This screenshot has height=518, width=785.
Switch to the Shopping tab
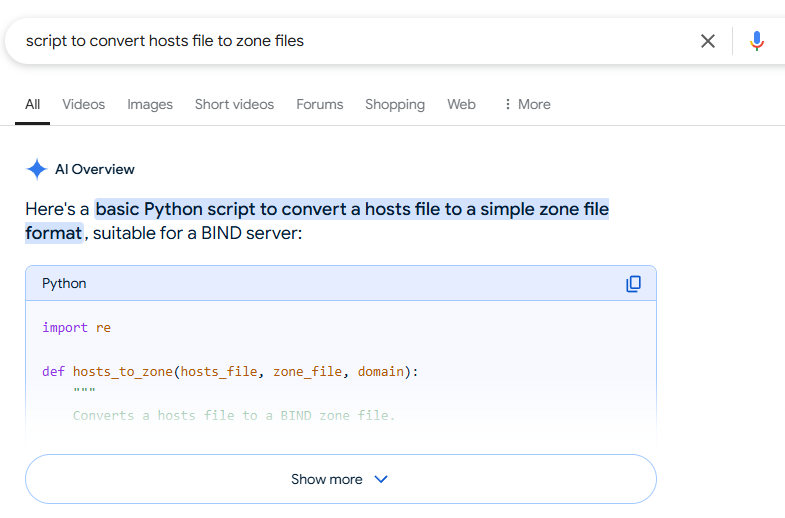point(395,104)
